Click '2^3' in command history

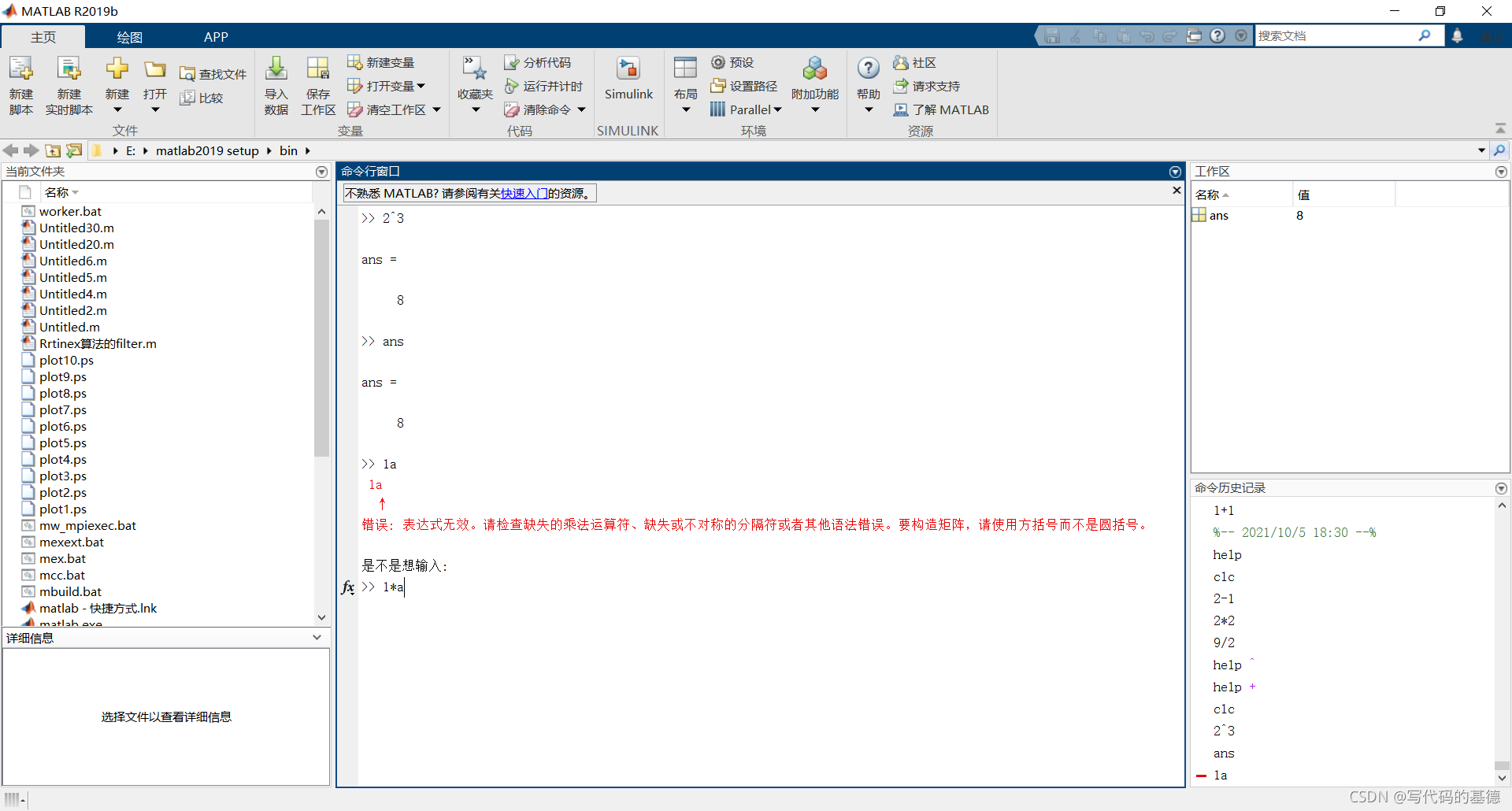click(x=1224, y=731)
